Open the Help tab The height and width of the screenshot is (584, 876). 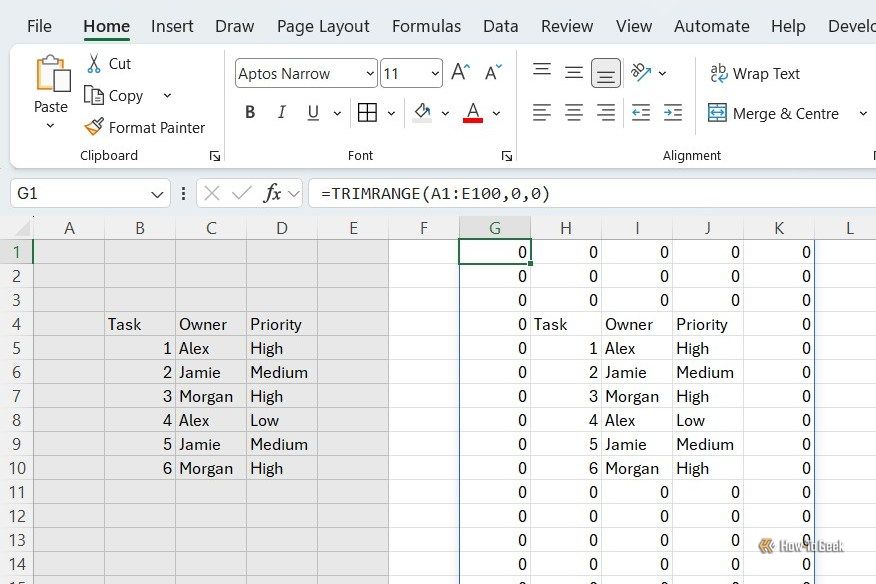(x=788, y=26)
